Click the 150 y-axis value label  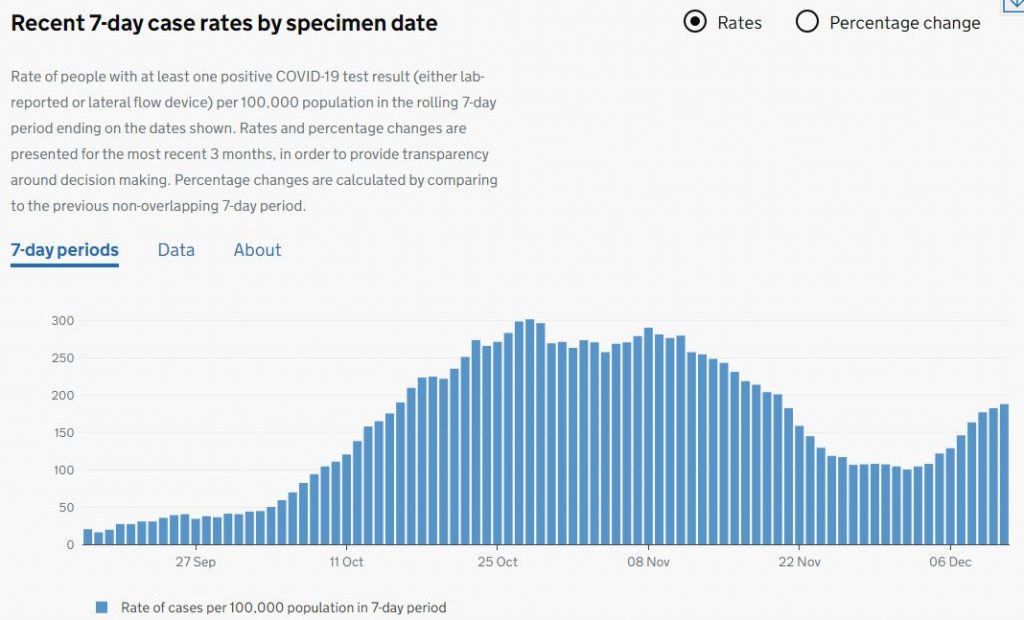tap(63, 433)
